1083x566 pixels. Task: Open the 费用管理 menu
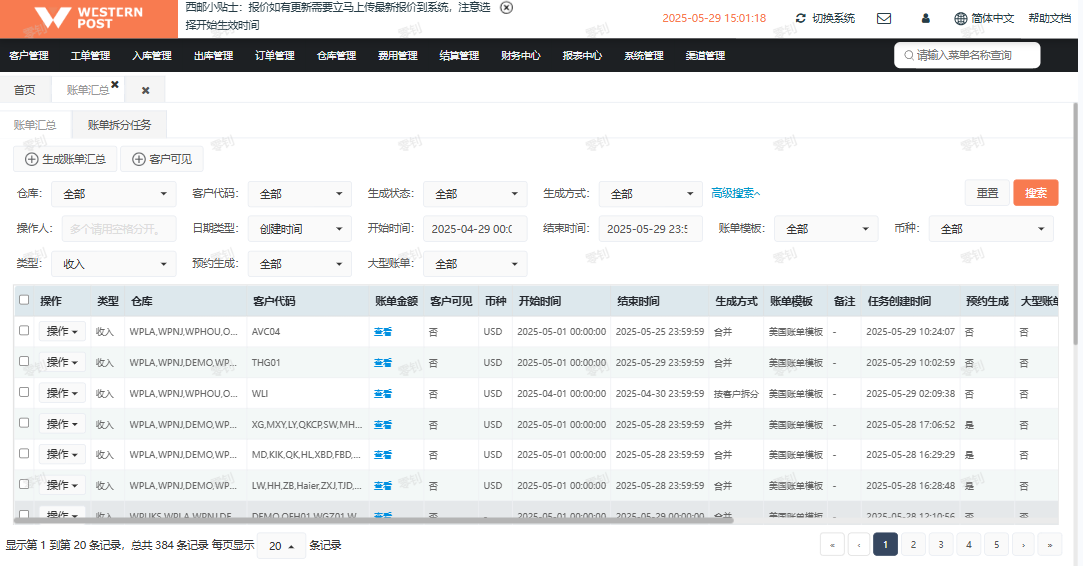point(398,55)
